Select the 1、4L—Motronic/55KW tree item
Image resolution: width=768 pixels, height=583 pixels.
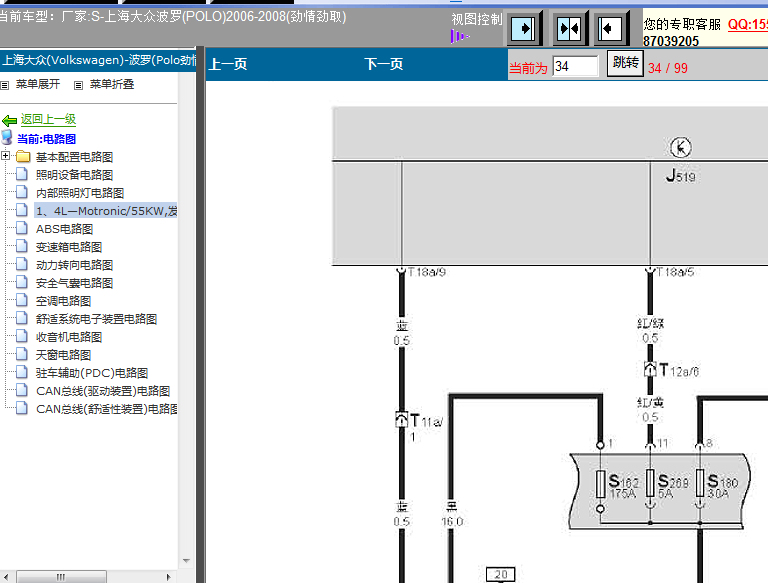click(x=106, y=211)
